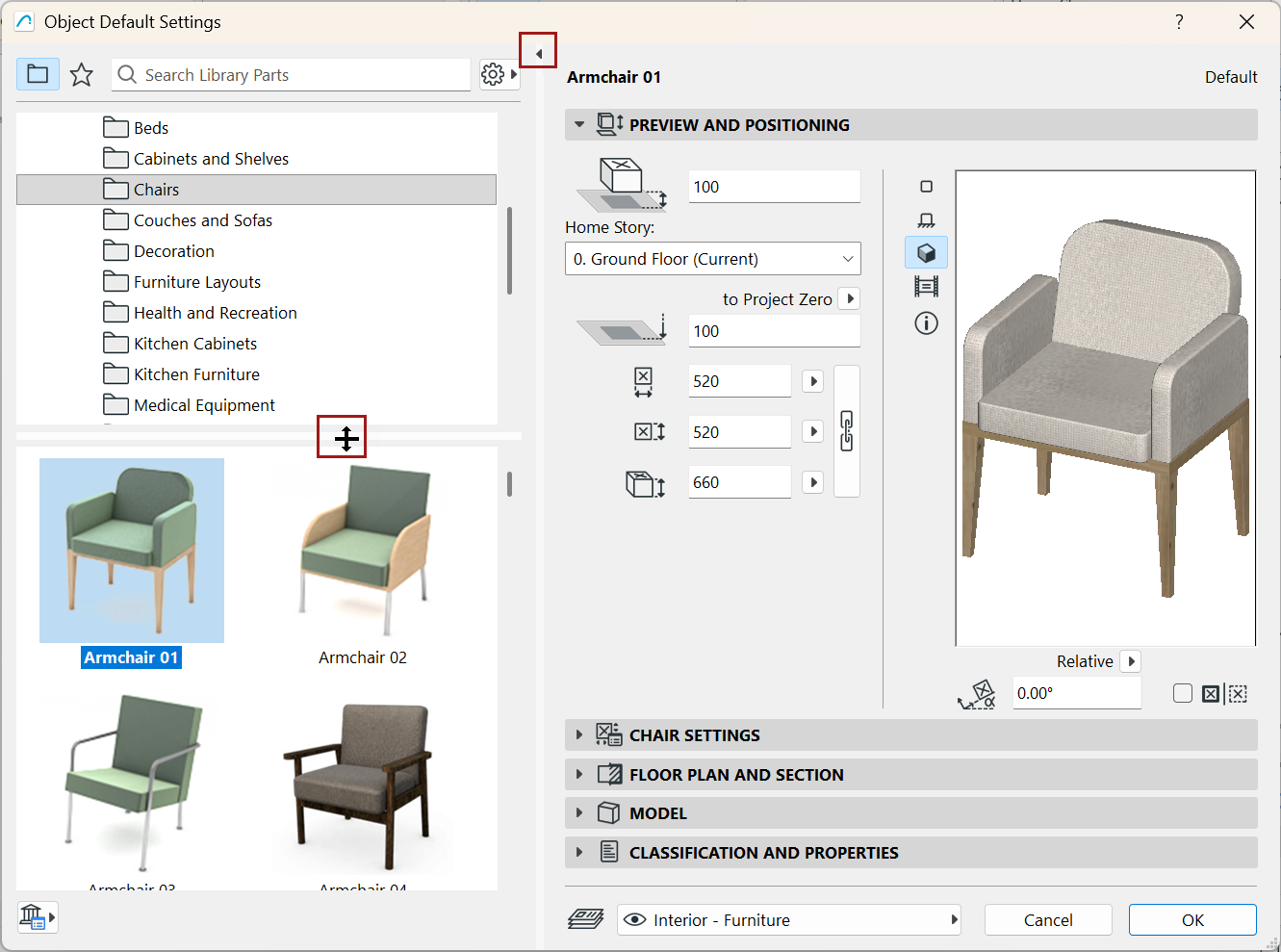Collapse PREVIEW AND POSITIONING panel
This screenshot has width=1281, height=952.
point(910,124)
